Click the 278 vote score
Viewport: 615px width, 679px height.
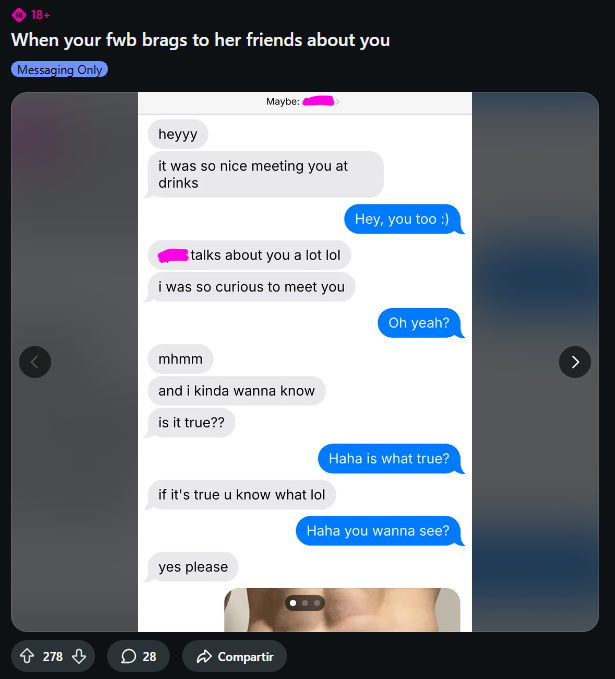pos(53,656)
